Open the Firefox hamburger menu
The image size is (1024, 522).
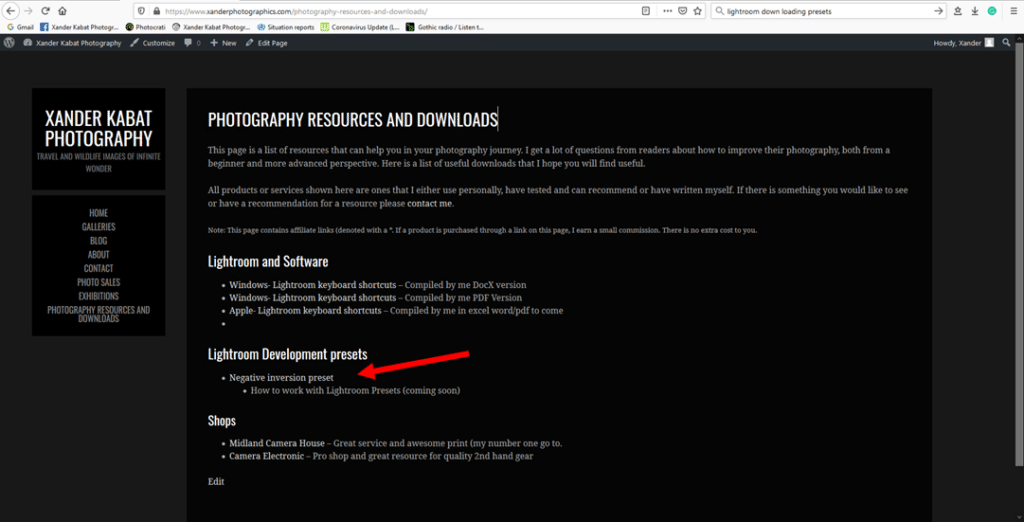[1013, 11]
